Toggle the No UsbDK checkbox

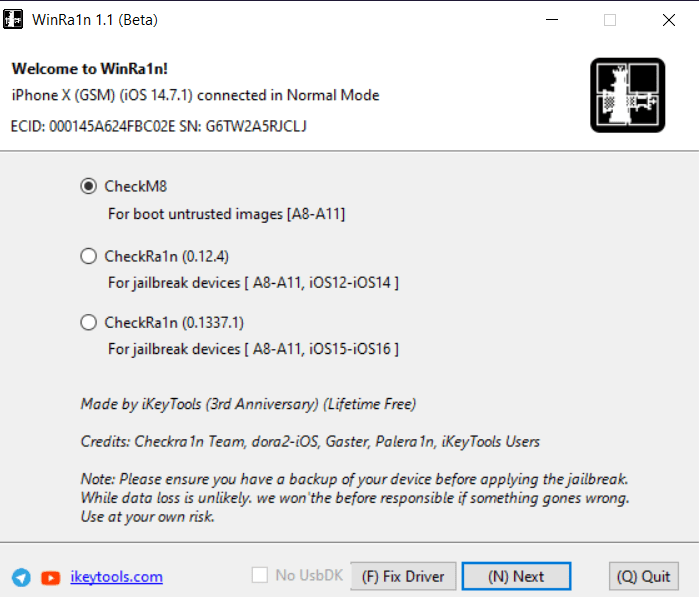coord(260,575)
